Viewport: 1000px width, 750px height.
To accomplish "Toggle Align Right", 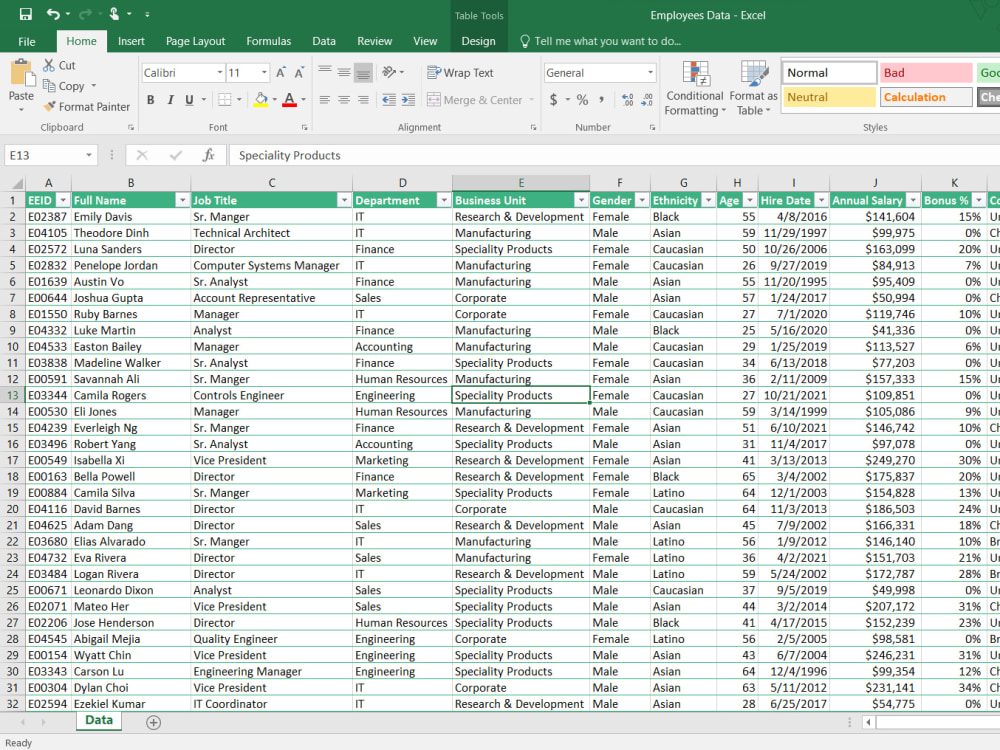I will 364,99.
